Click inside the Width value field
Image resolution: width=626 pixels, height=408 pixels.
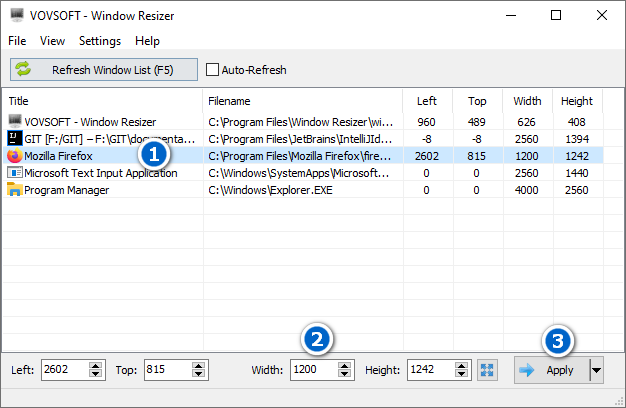pos(314,370)
